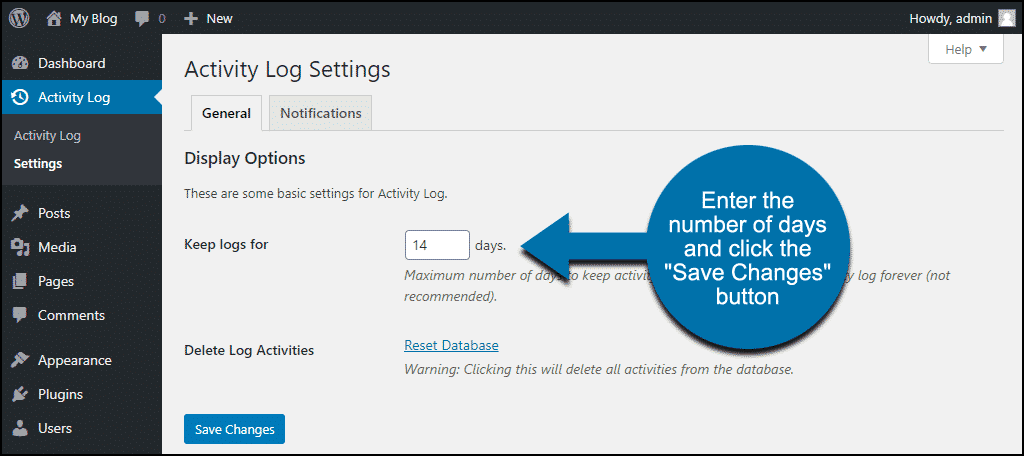Focus the Keep logs for days field

point(437,246)
